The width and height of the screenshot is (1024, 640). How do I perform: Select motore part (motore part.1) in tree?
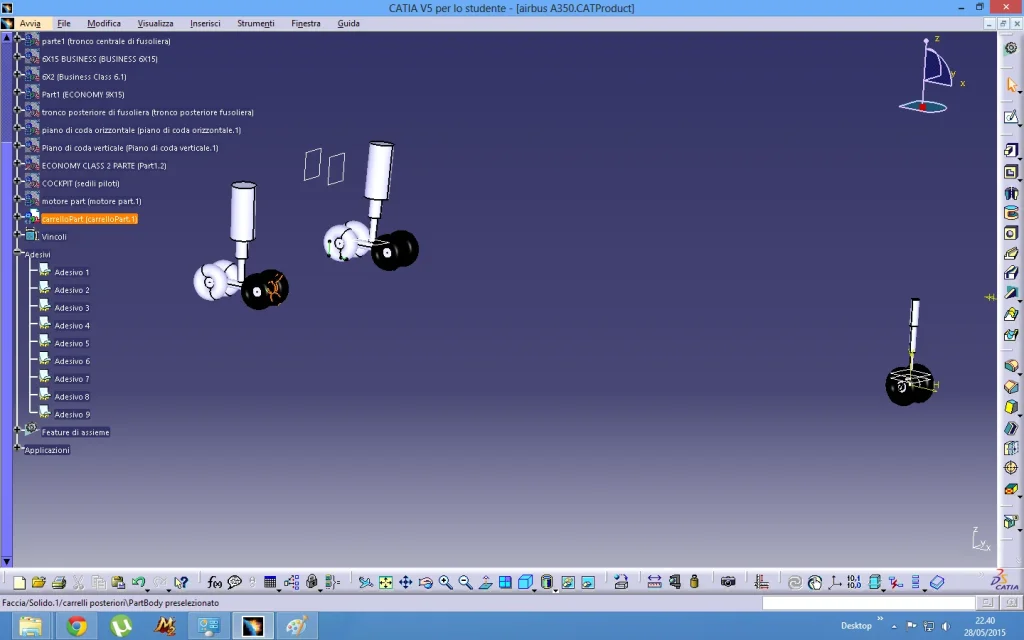pos(91,201)
